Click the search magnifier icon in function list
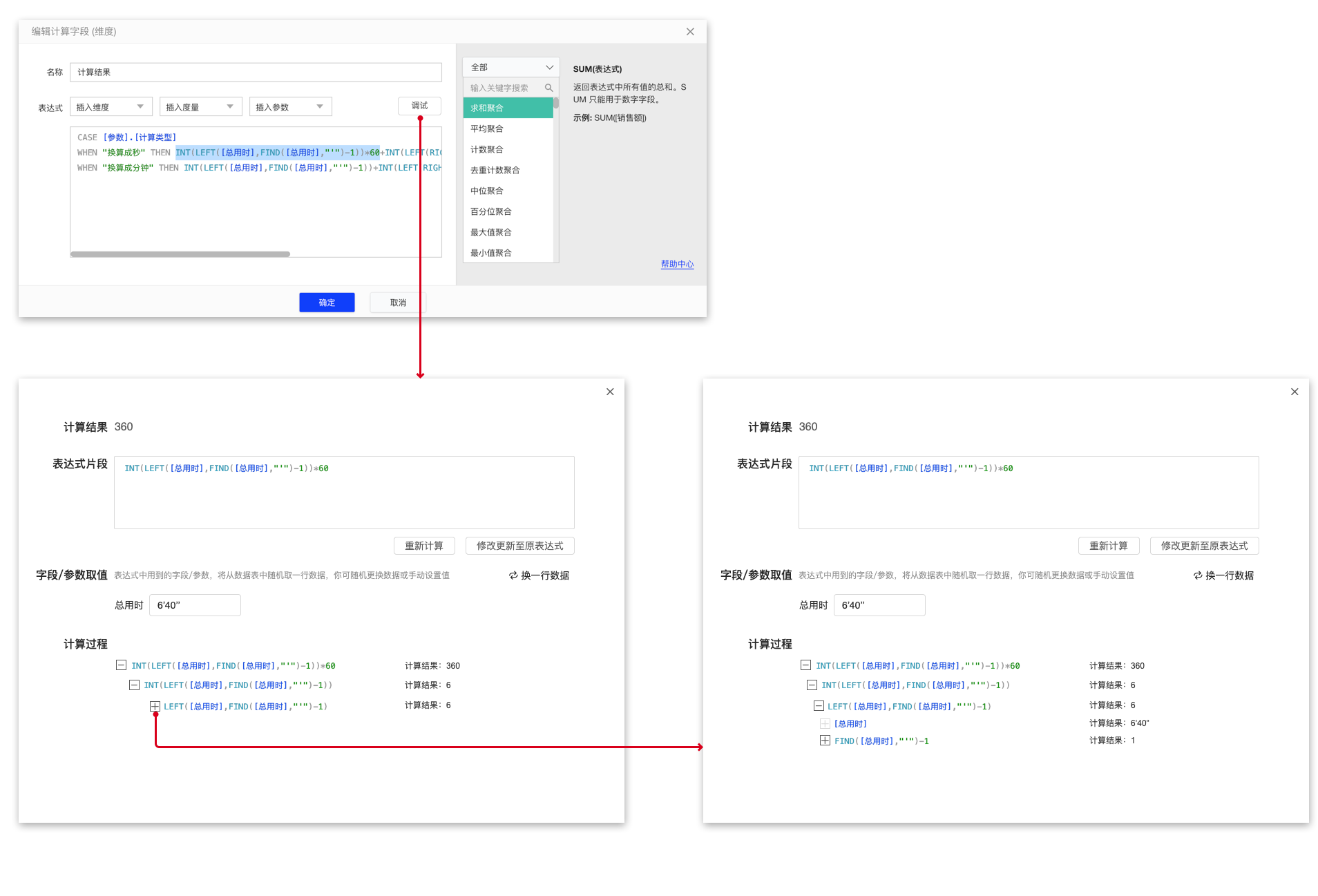The width and height of the screenshot is (1318, 896). [x=548, y=88]
